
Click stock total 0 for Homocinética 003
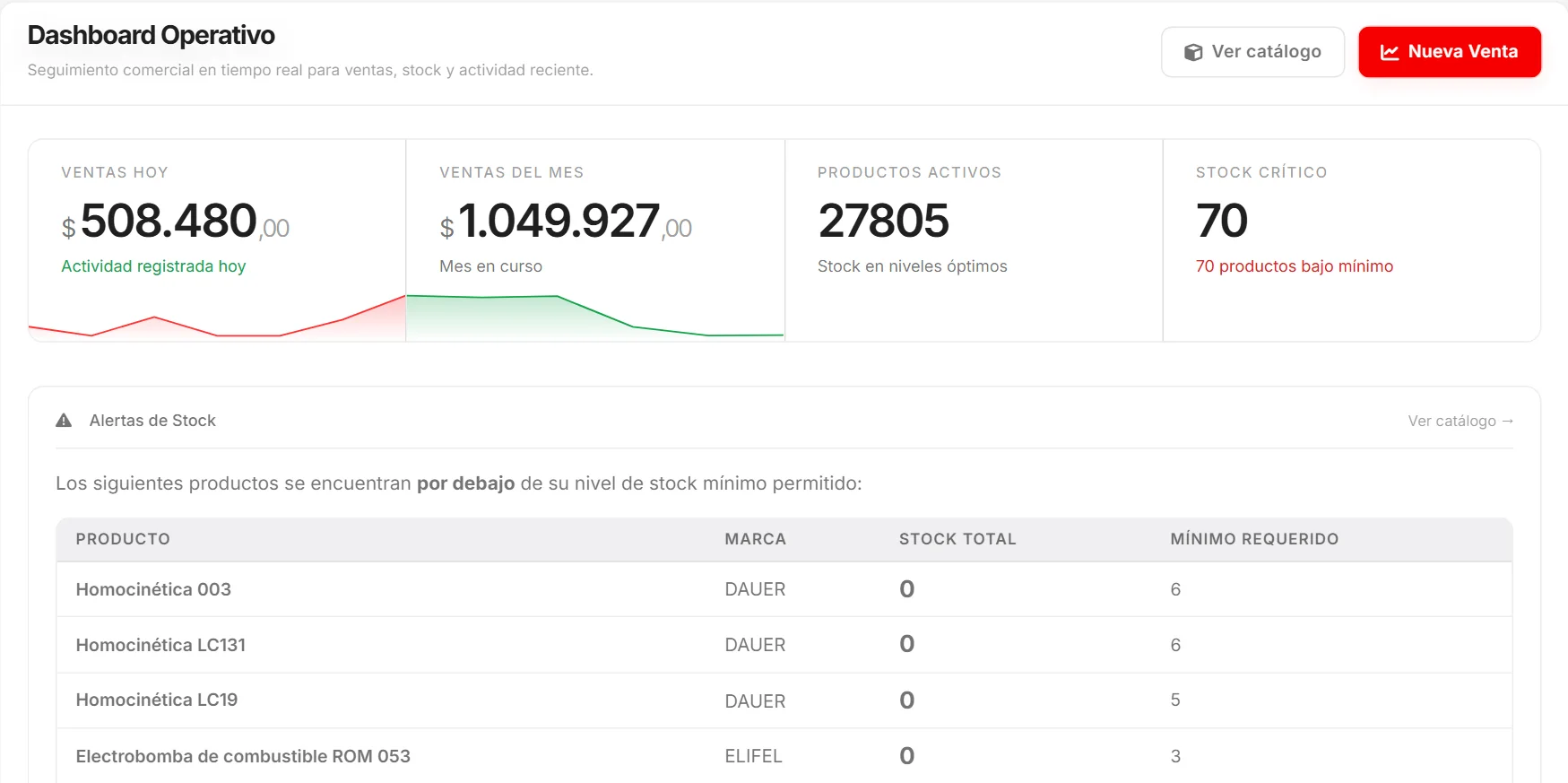pos(907,589)
